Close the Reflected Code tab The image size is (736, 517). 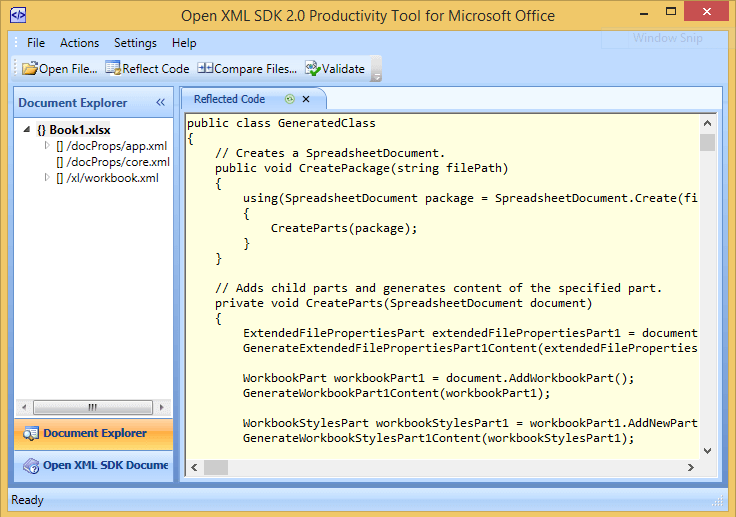(306, 99)
